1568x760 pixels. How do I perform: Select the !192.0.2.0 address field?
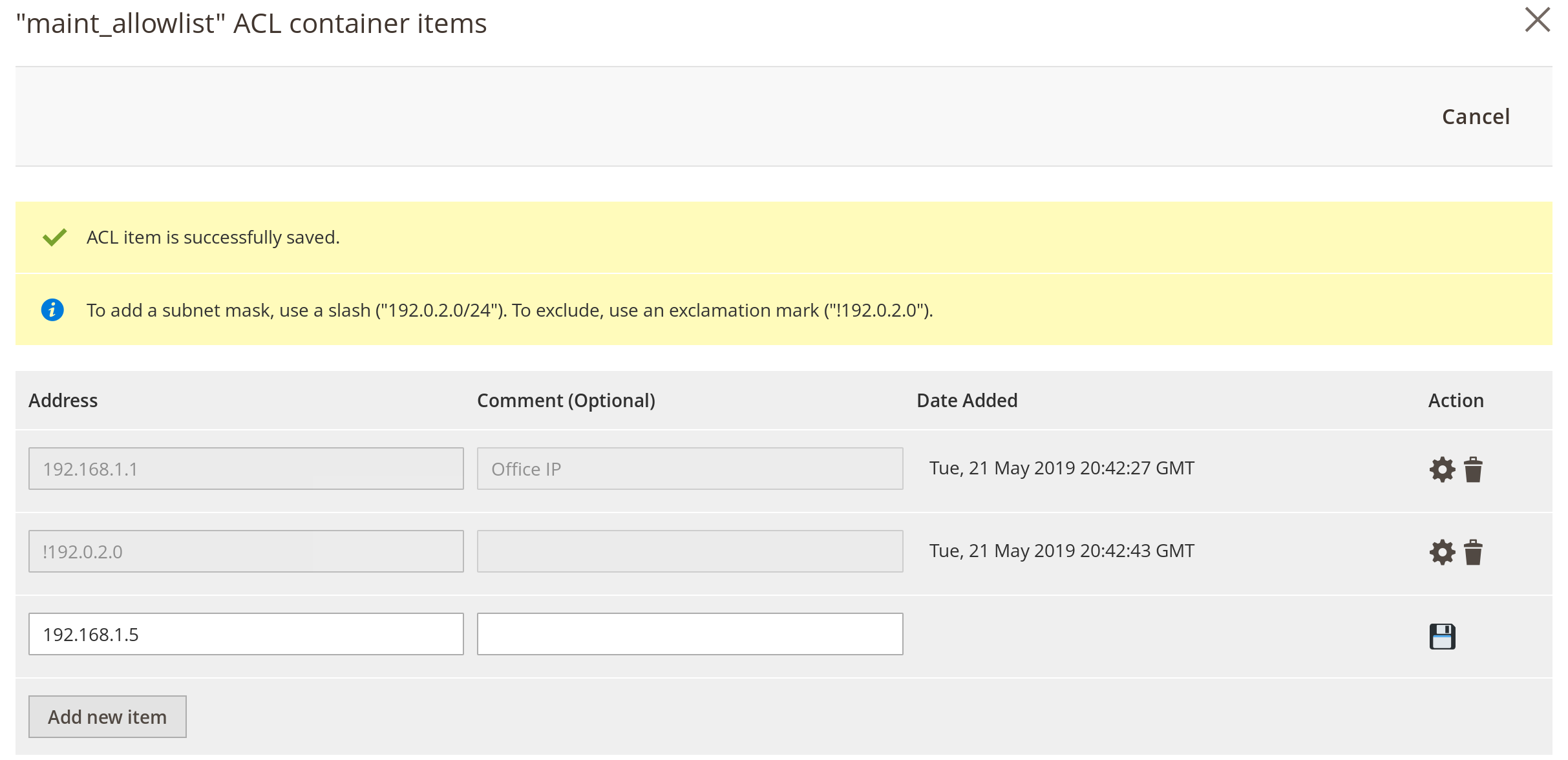tap(246, 551)
